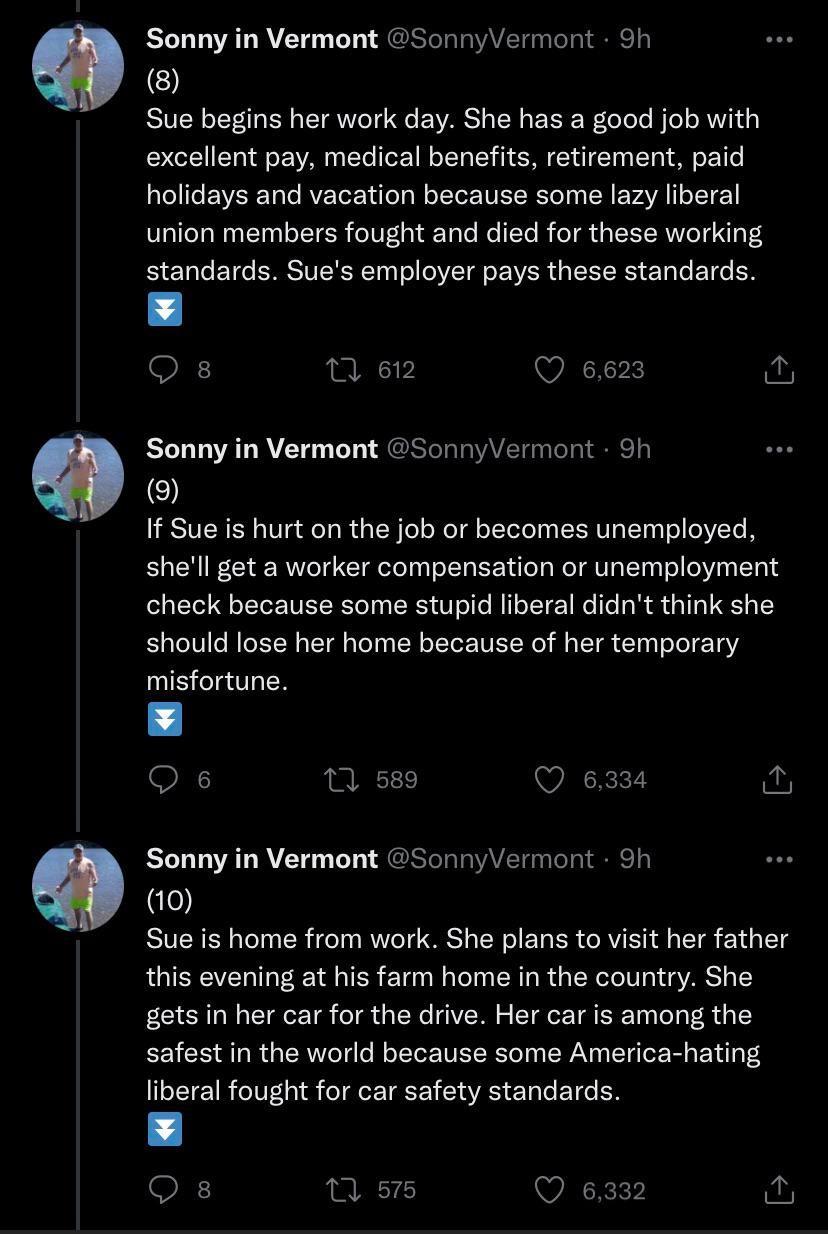Viewport: 828px width, 1234px height.
Task: Click the down-arrow emoji under tweet (8)
Action: point(165,311)
